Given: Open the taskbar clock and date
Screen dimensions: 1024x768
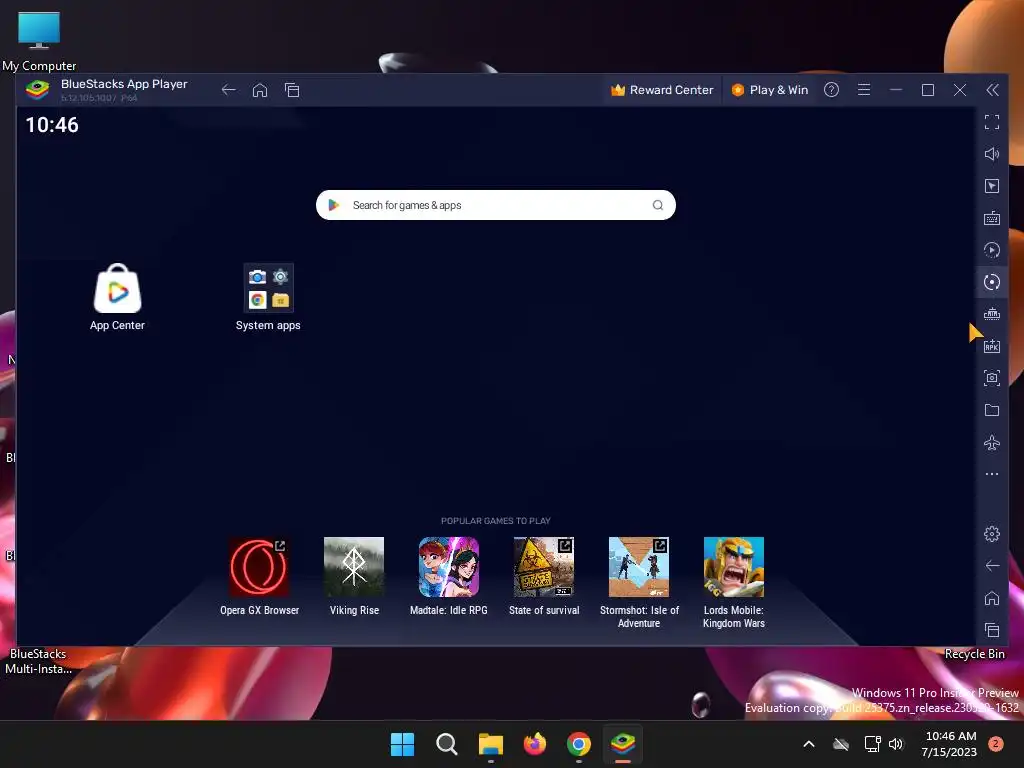Looking at the screenshot, I should click(x=950, y=744).
